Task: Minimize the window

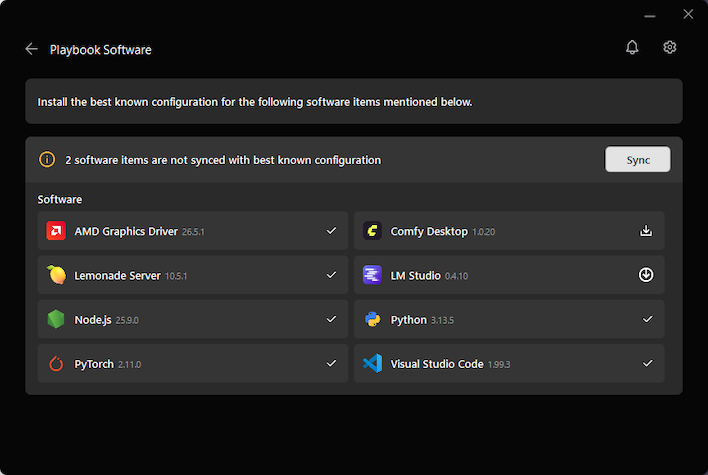Action: point(650,16)
